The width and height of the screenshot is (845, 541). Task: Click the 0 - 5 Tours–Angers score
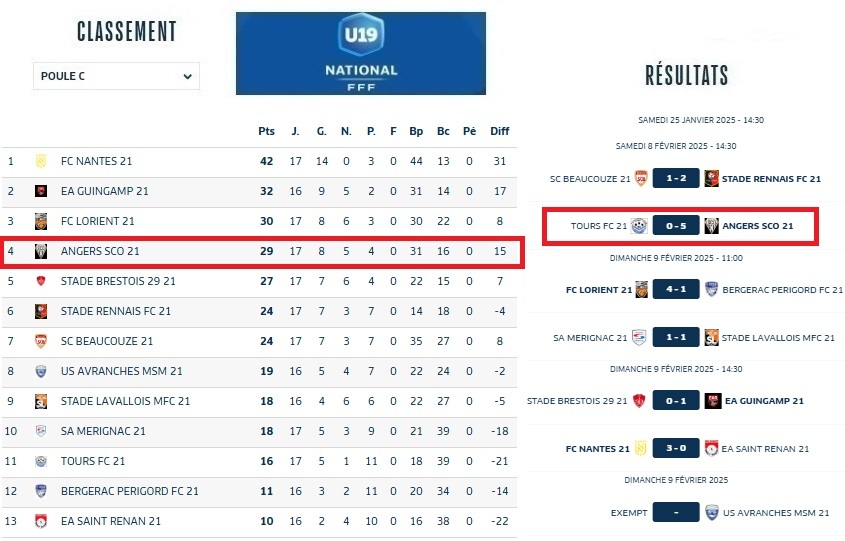click(675, 226)
